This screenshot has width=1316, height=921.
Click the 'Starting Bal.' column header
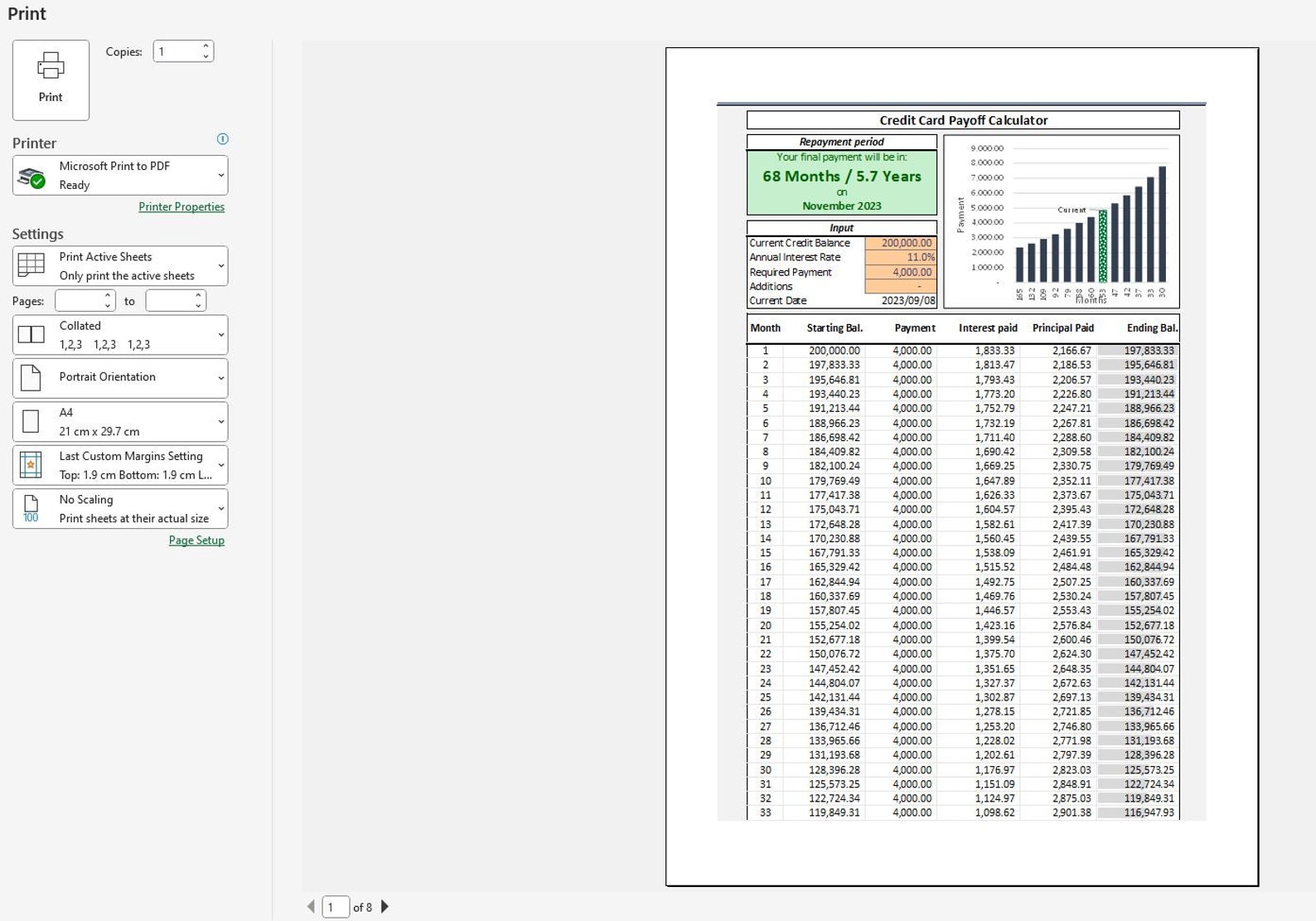click(835, 328)
